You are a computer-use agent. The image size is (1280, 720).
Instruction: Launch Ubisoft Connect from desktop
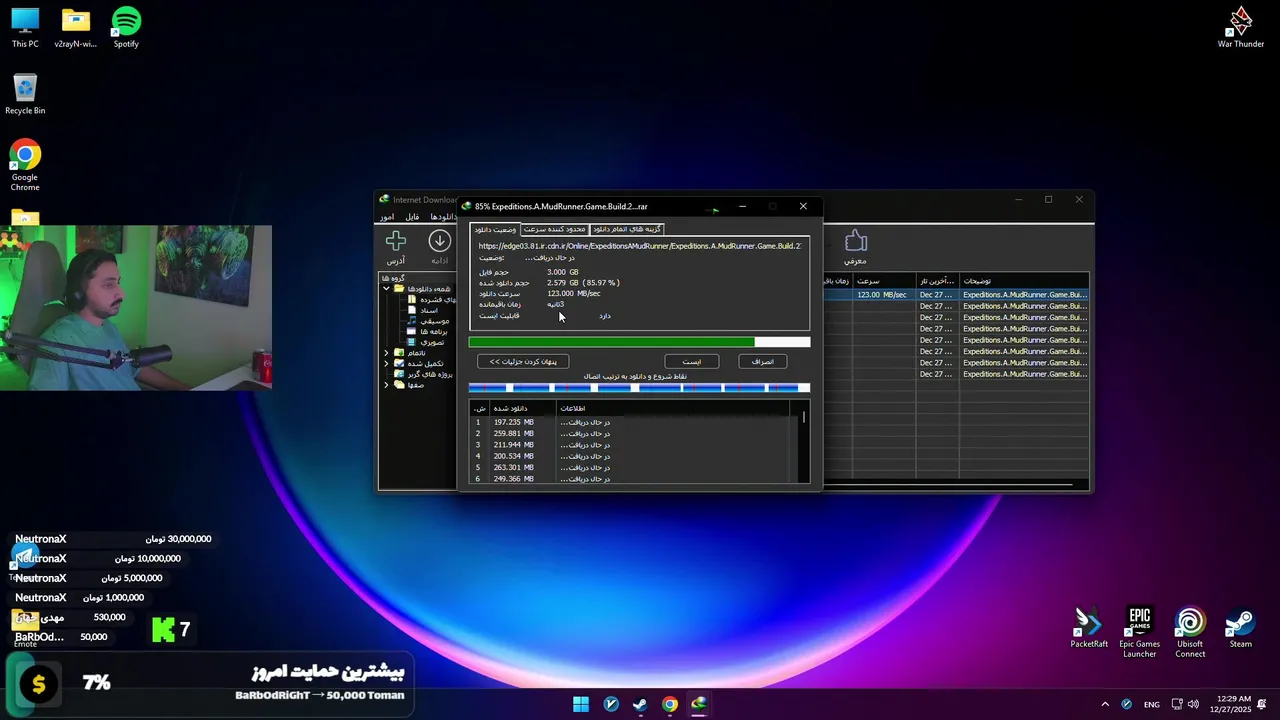1190,632
